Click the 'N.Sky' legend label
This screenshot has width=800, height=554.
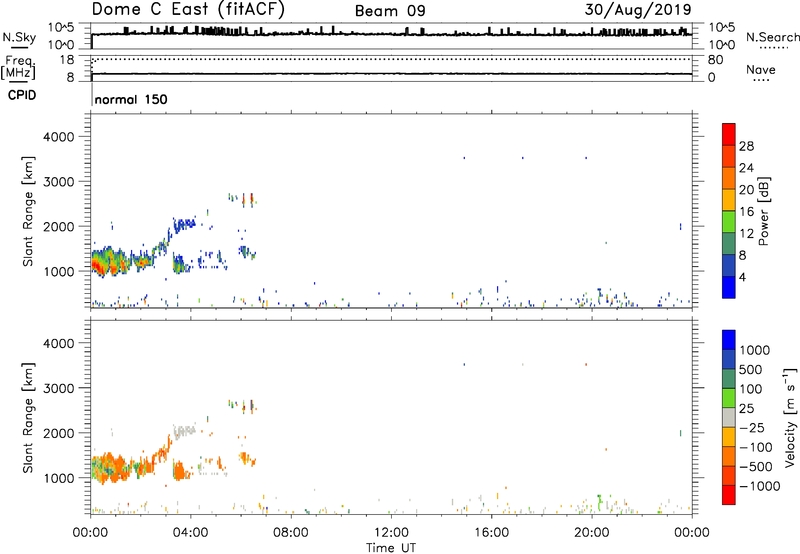click(x=19, y=37)
